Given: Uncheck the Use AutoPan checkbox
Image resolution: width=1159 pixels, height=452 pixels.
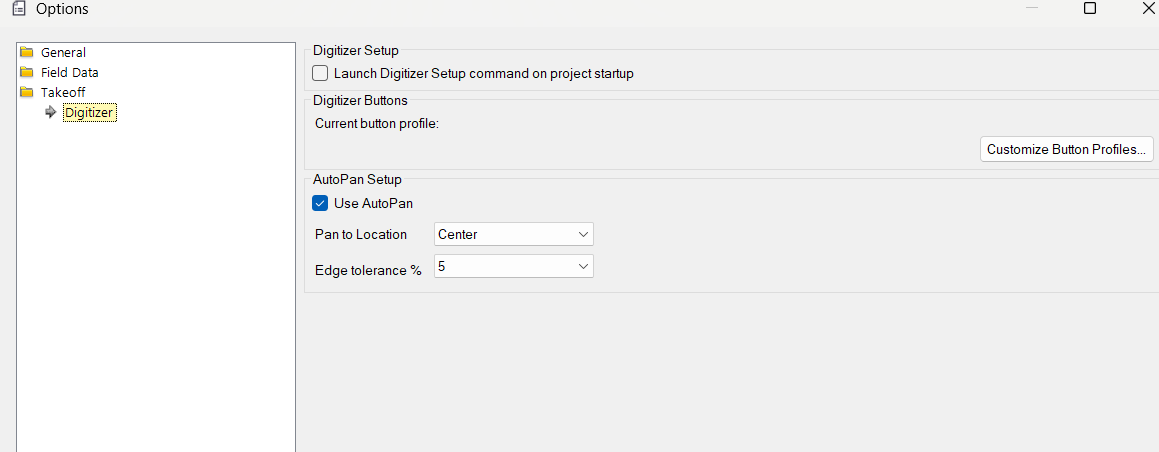Looking at the screenshot, I should pyautogui.click(x=320, y=203).
